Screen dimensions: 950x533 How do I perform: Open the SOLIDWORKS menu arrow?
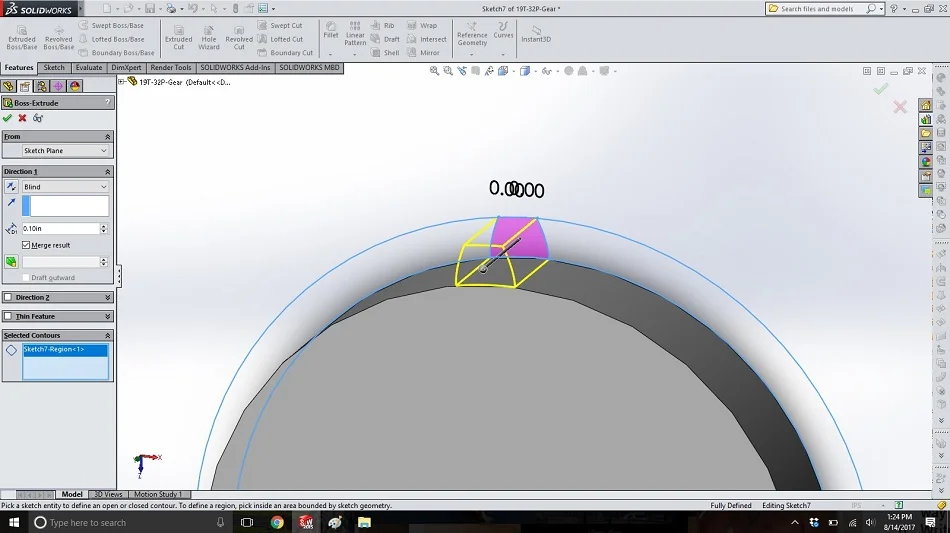(81, 8)
